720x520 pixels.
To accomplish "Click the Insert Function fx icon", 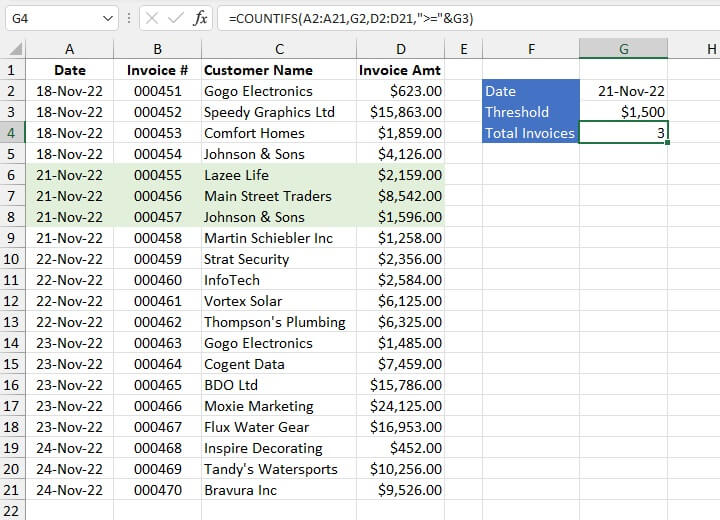I will pyautogui.click(x=201, y=18).
